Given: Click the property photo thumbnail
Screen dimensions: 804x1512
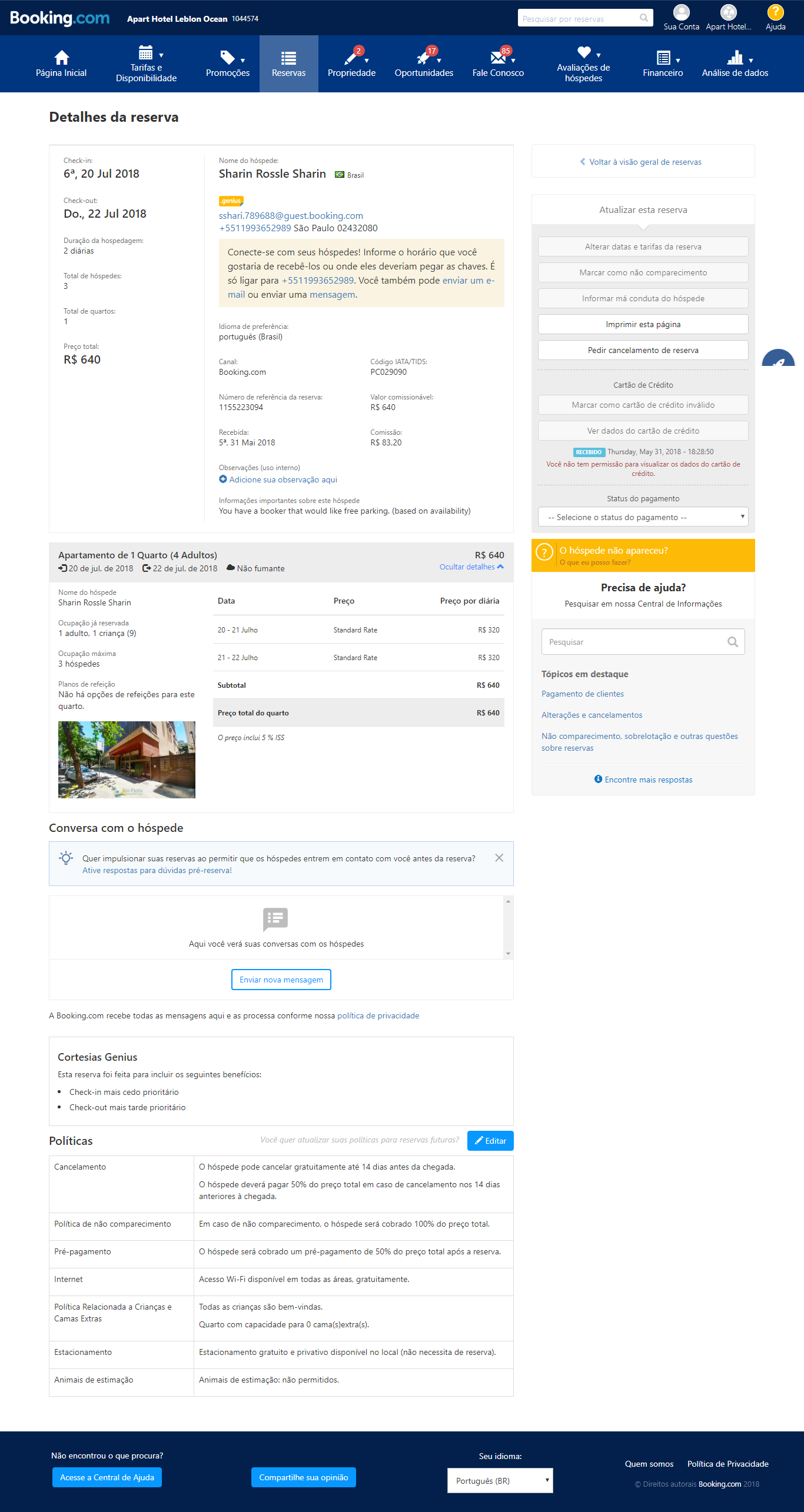Looking at the screenshot, I should pyautogui.click(x=127, y=760).
